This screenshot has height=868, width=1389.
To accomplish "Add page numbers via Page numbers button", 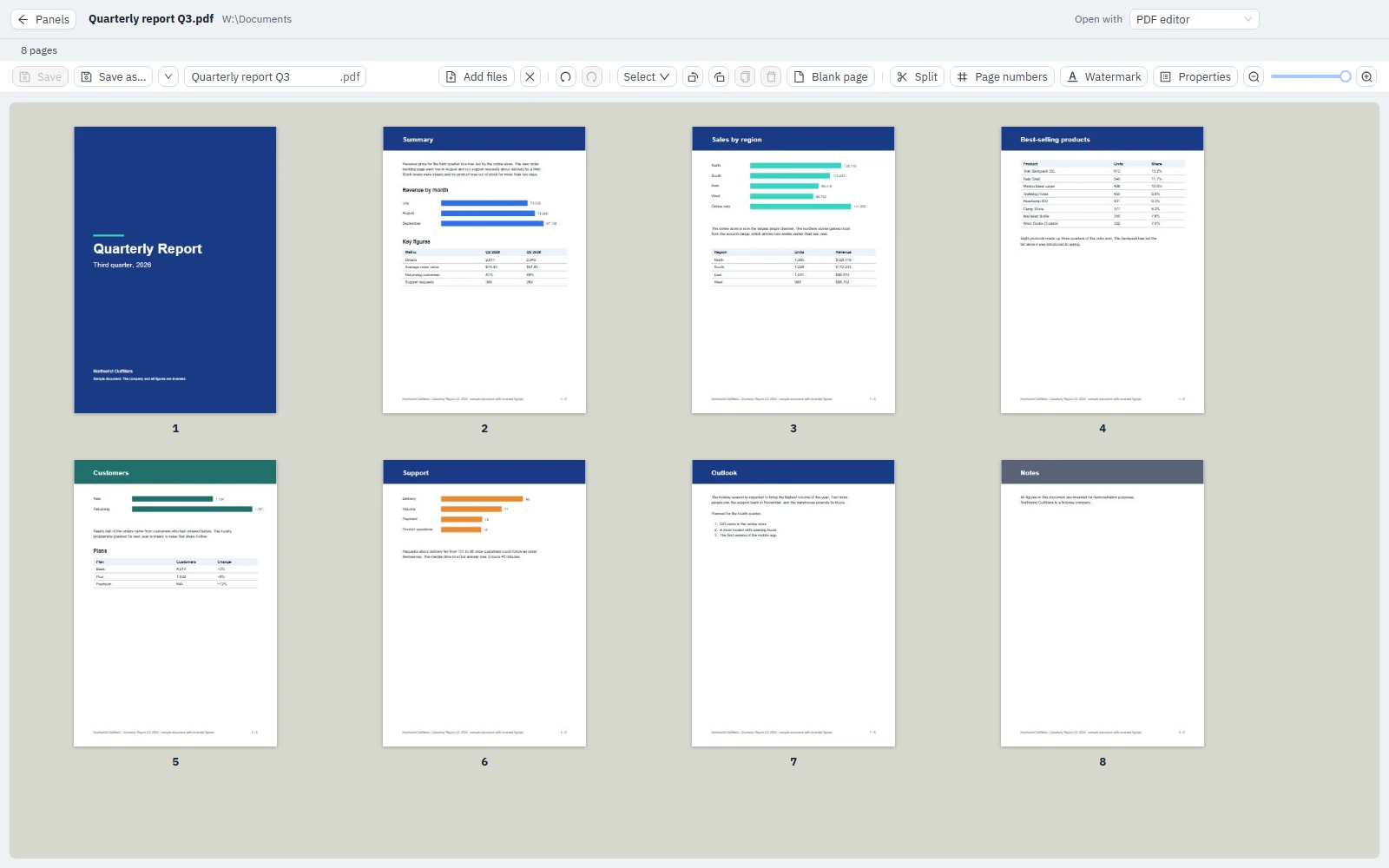I will [x=1002, y=76].
